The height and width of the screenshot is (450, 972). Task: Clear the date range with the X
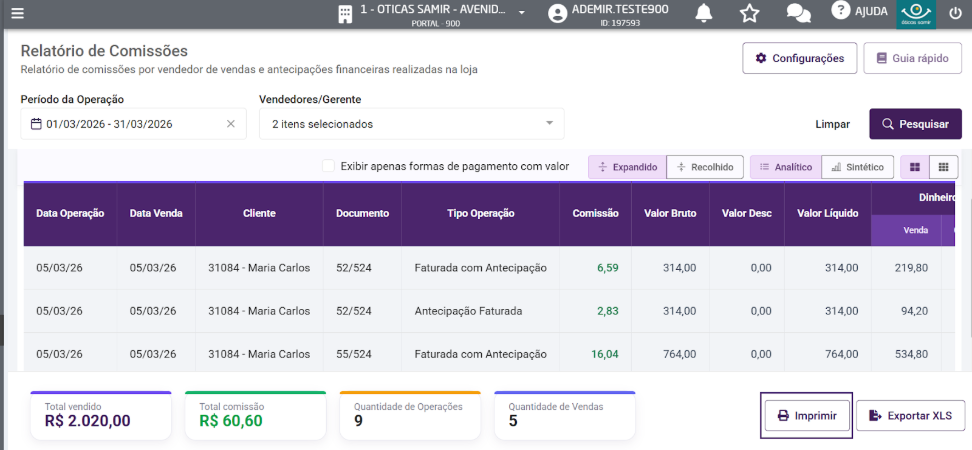[x=231, y=124]
